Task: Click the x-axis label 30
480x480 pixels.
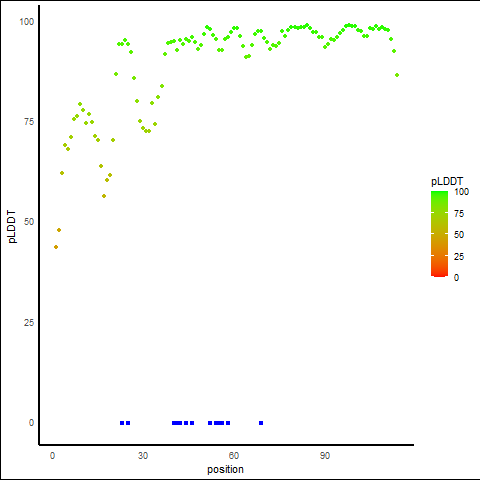Action: pos(143,456)
